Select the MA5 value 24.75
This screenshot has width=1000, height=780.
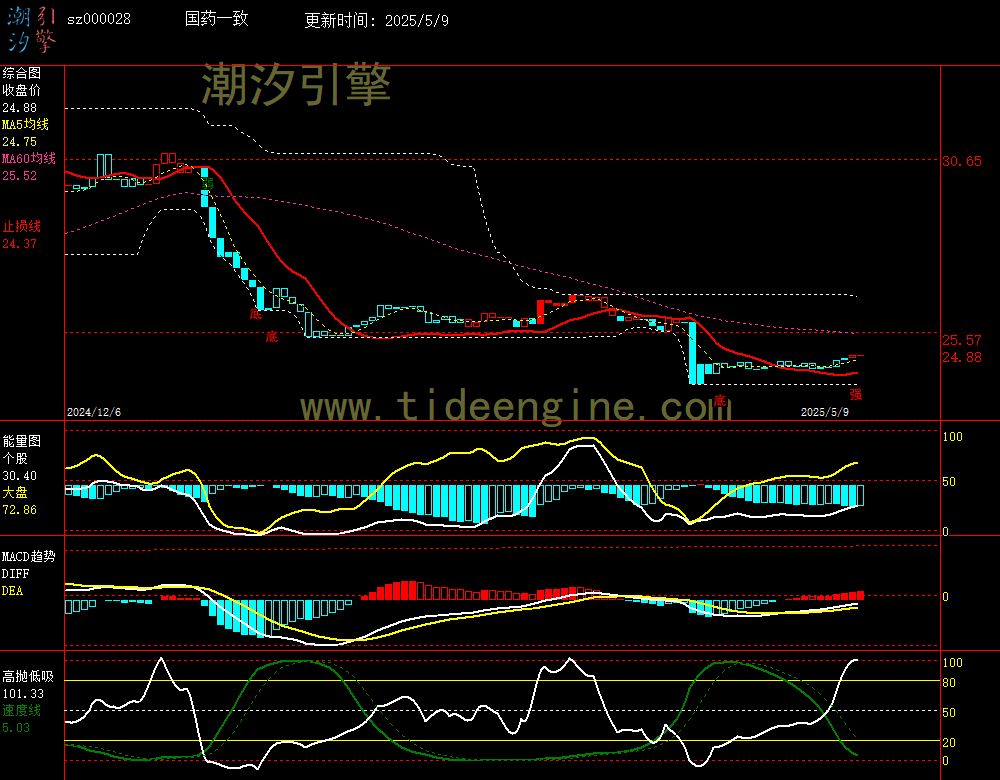(20, 142)
